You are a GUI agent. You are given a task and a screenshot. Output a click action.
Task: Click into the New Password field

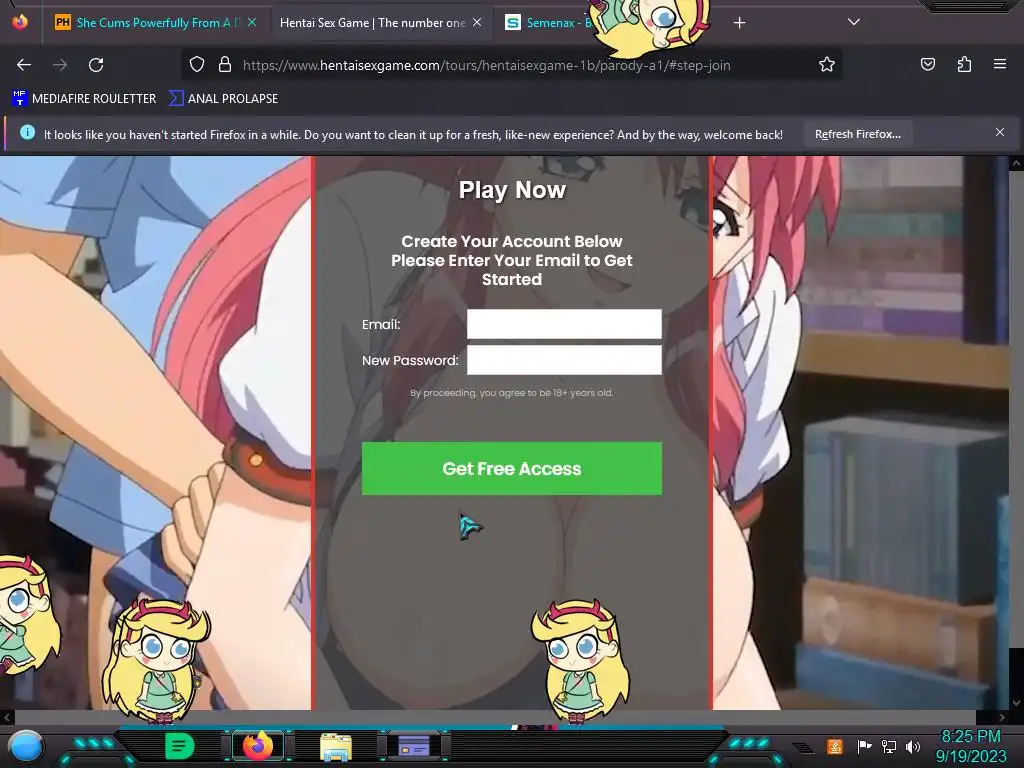pyautogui.click(x=564, y=360)
